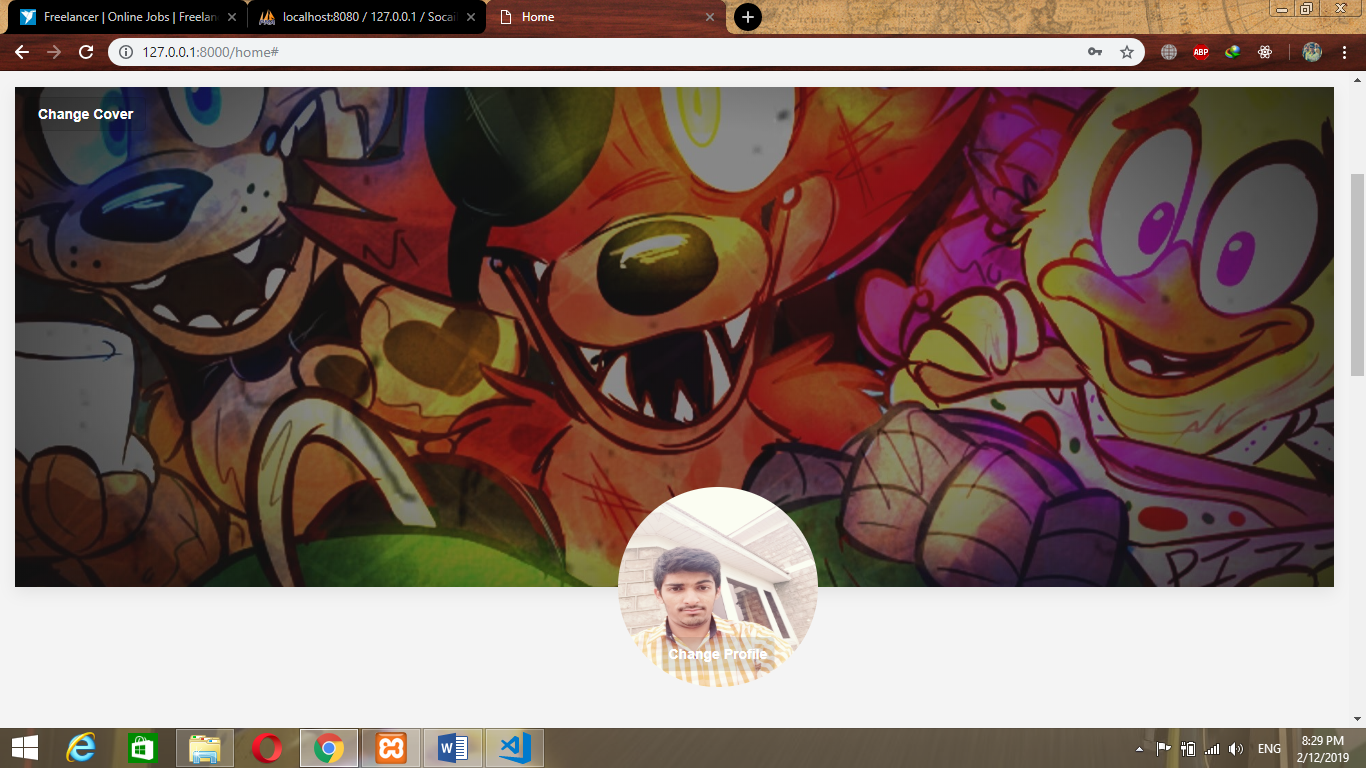Go back with the browser back arrow
Screen dimensions: 1366x768
pos(22,52)
